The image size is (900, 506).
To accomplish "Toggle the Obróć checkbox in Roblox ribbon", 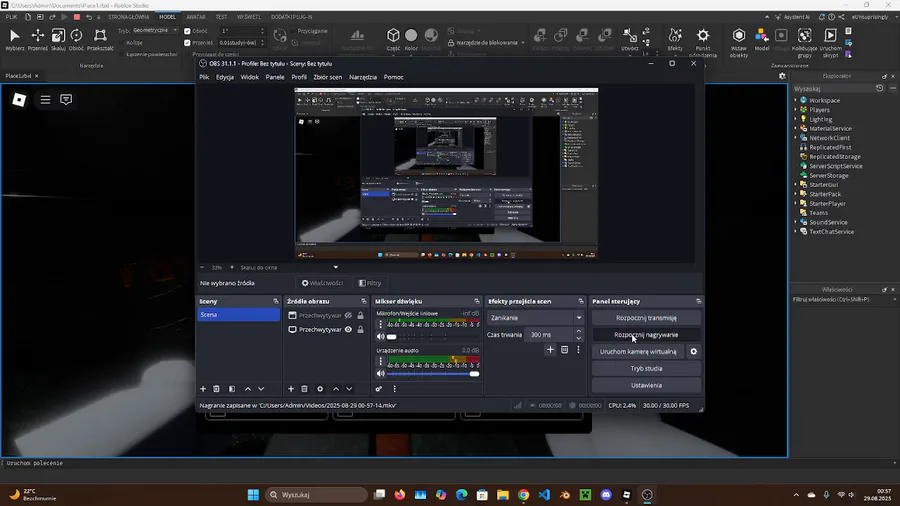I will [187, 31].
